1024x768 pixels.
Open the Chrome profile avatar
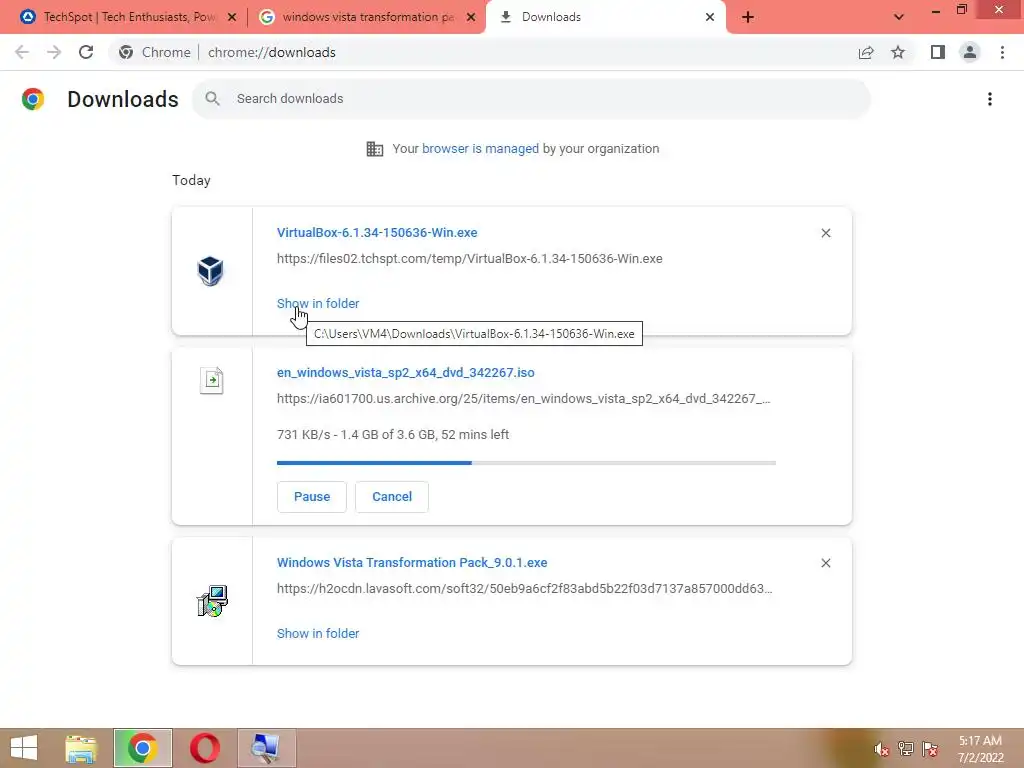point(970,52)
